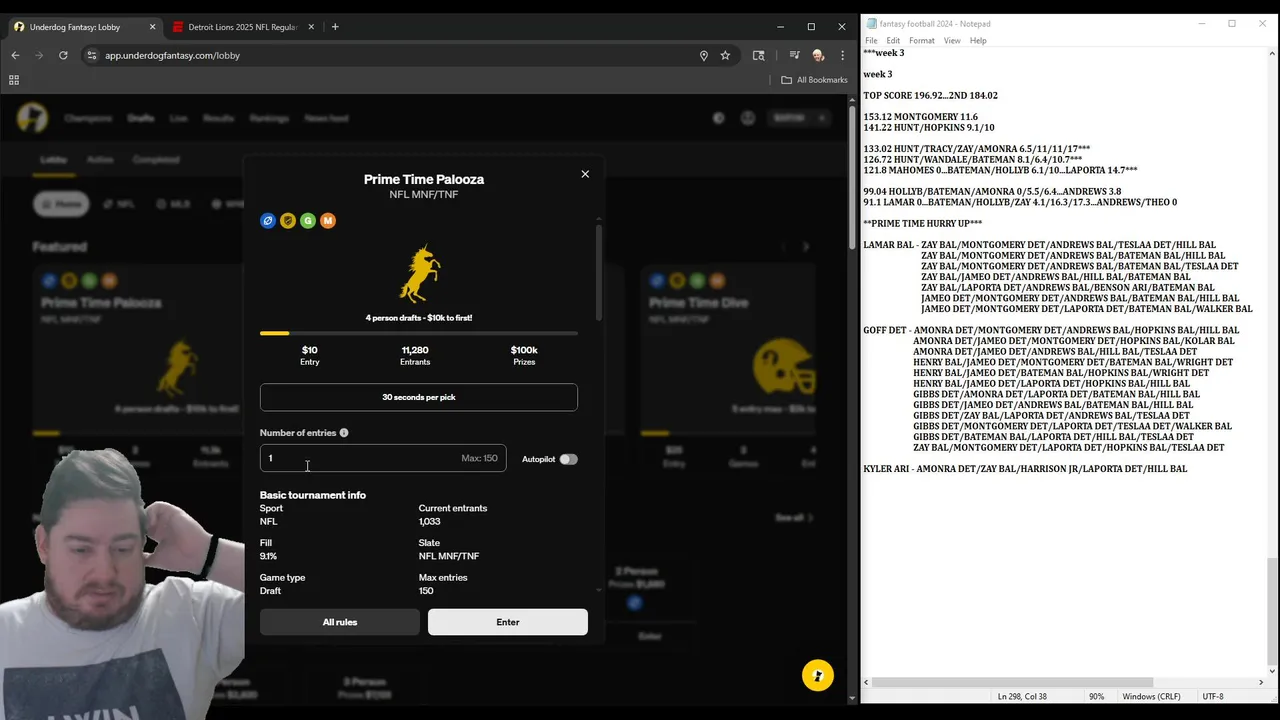Click the 153.12 MONTGOMERY 11.6 line
Viewport: 1280px width, 720px height.
pos(920,117)
